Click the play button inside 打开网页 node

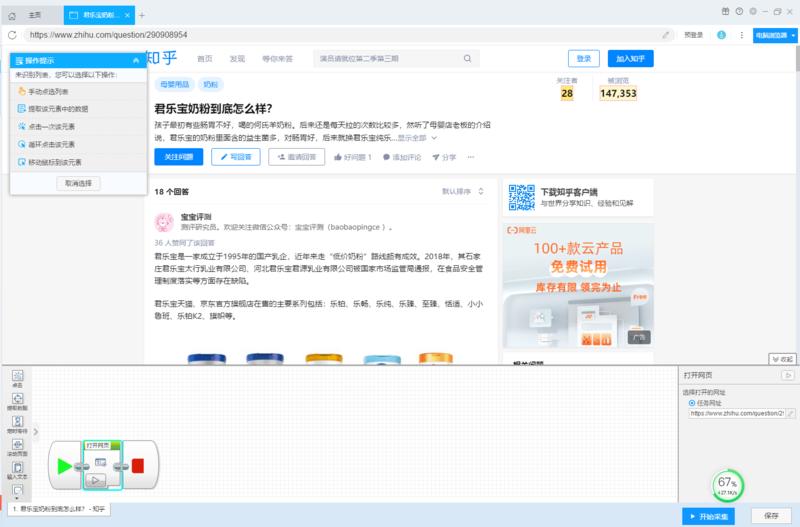pos(95,480)
